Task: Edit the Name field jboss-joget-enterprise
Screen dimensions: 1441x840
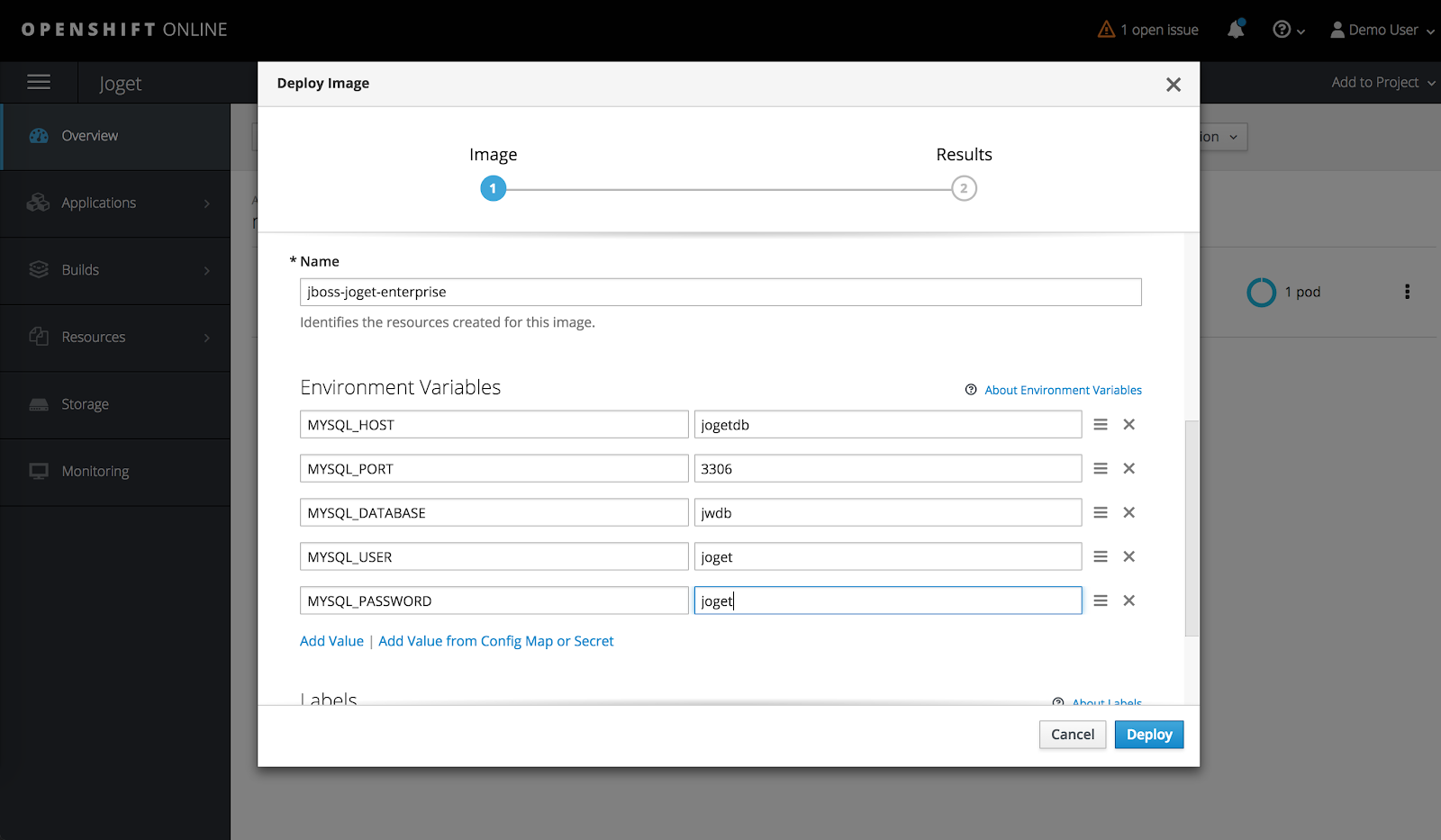Action: pyautogui.click(x=720, y=292)
